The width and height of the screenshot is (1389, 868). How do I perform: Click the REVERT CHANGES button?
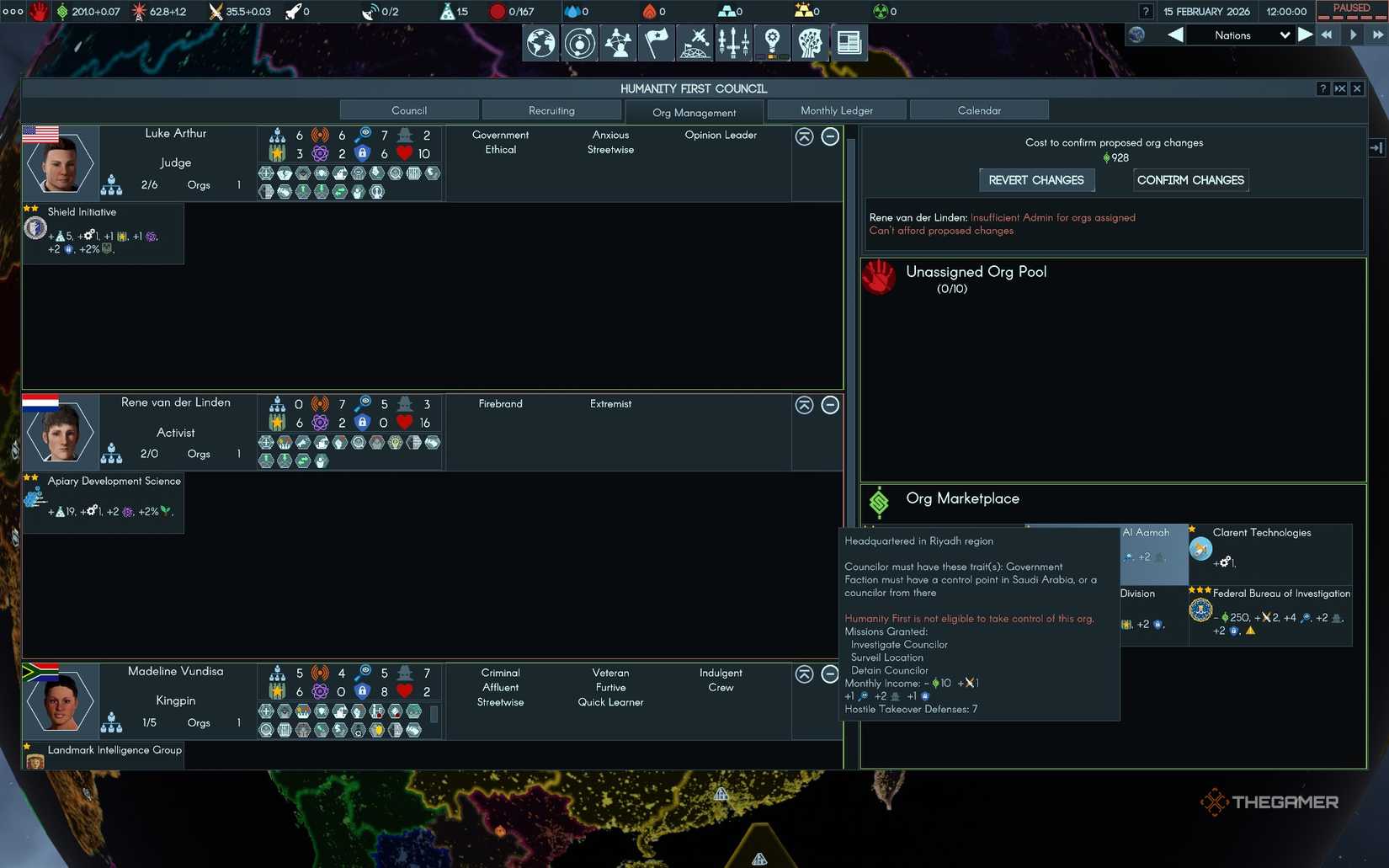click(x=1036, y=179)
